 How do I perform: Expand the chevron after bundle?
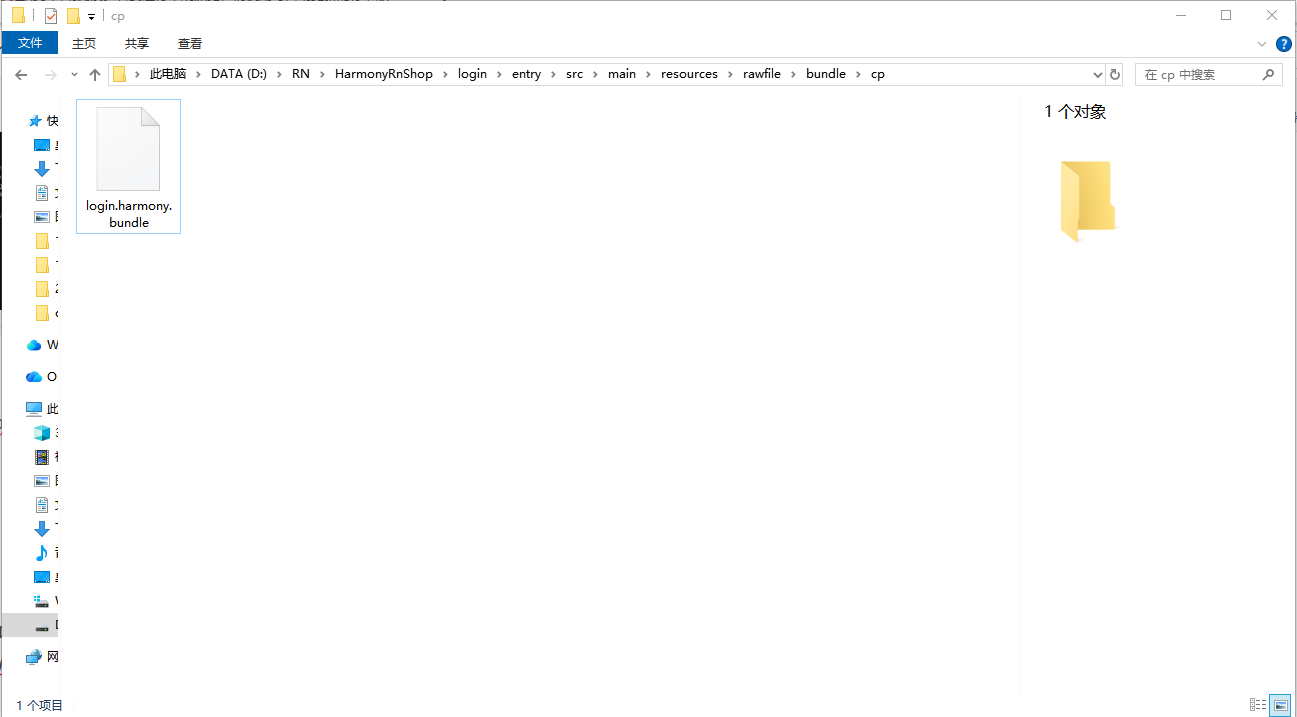tap(858, 74)
